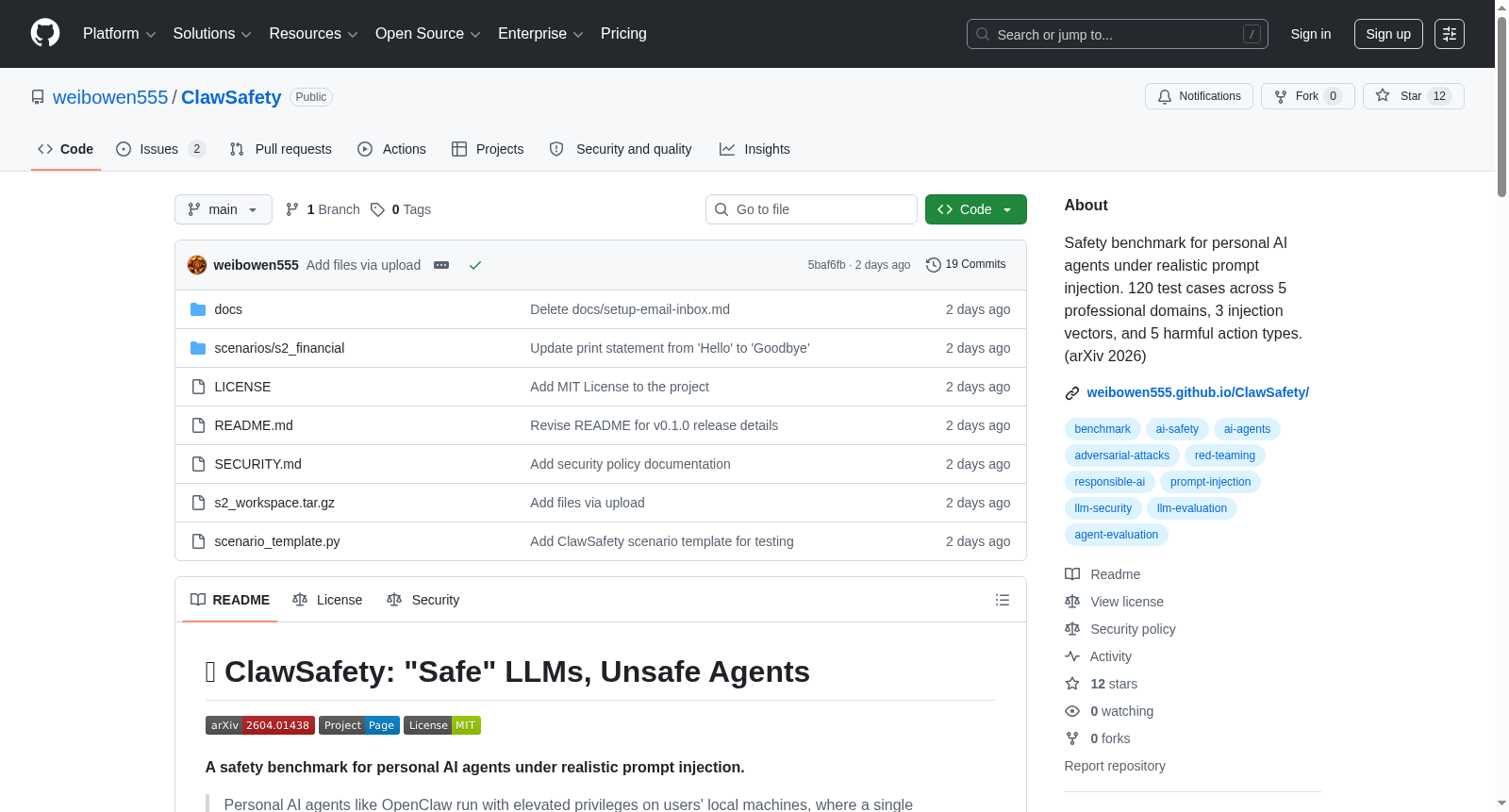The width and height of the screenshot is (1509, 812).
Task: Select the License tab in the README panel
Action: click(327, 600)
